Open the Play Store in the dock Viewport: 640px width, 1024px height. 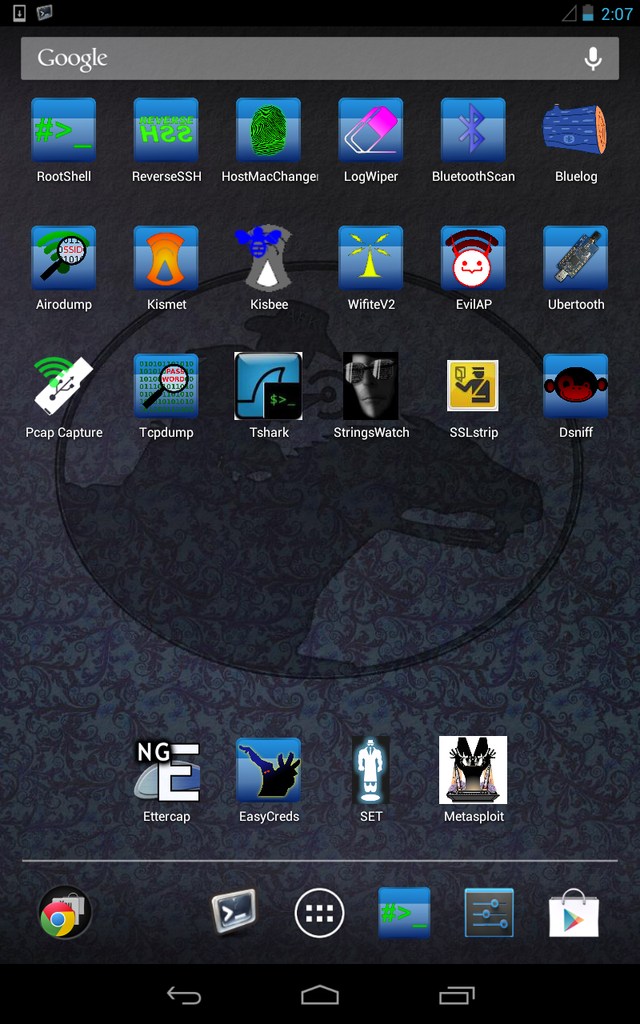pos(575,912)
